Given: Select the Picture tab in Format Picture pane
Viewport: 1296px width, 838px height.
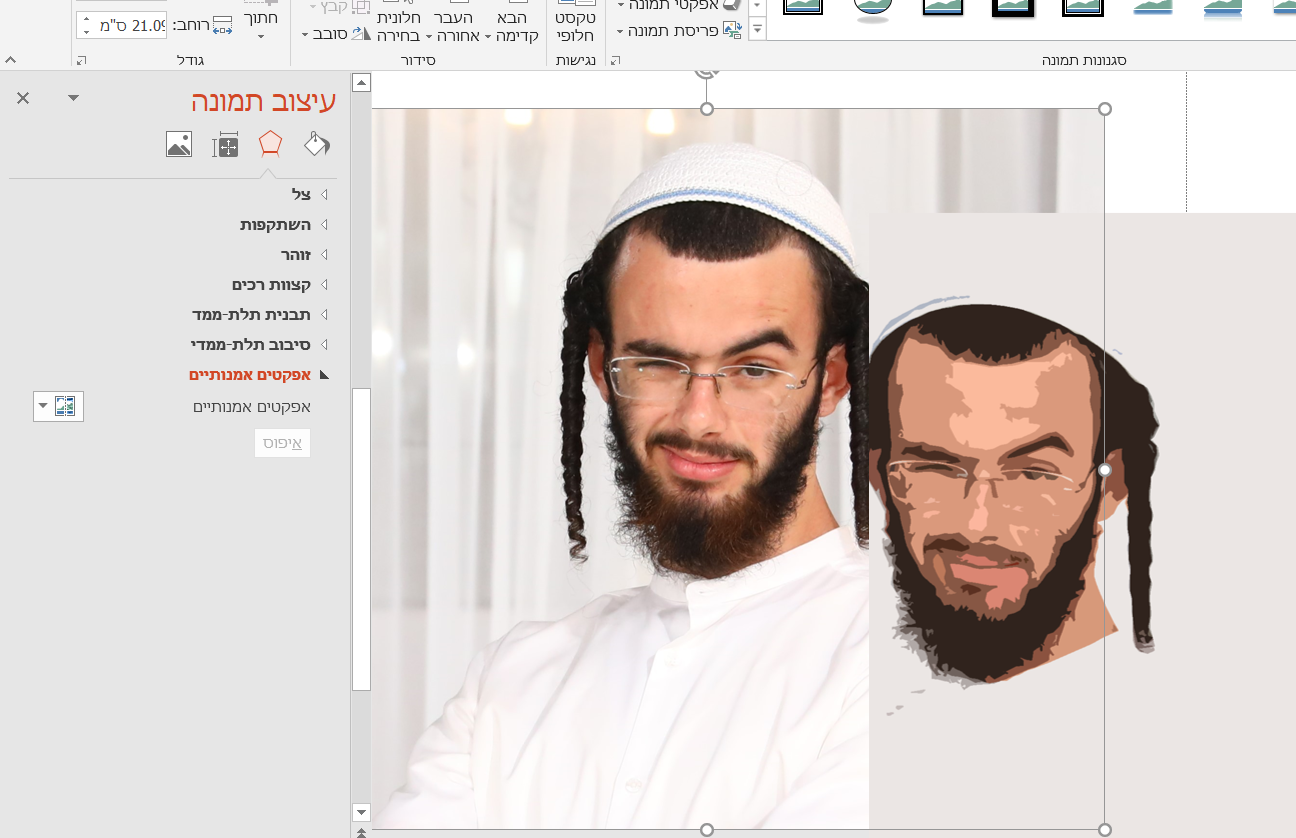Looking at the screenshot, I should [x=179, y=143].
